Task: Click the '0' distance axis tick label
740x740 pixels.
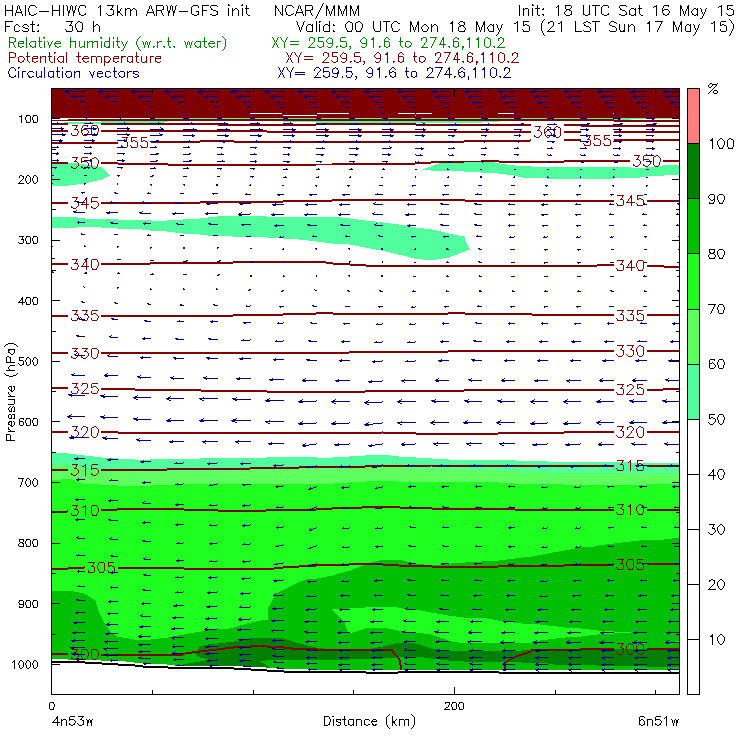Action: (x=51, y=706)
